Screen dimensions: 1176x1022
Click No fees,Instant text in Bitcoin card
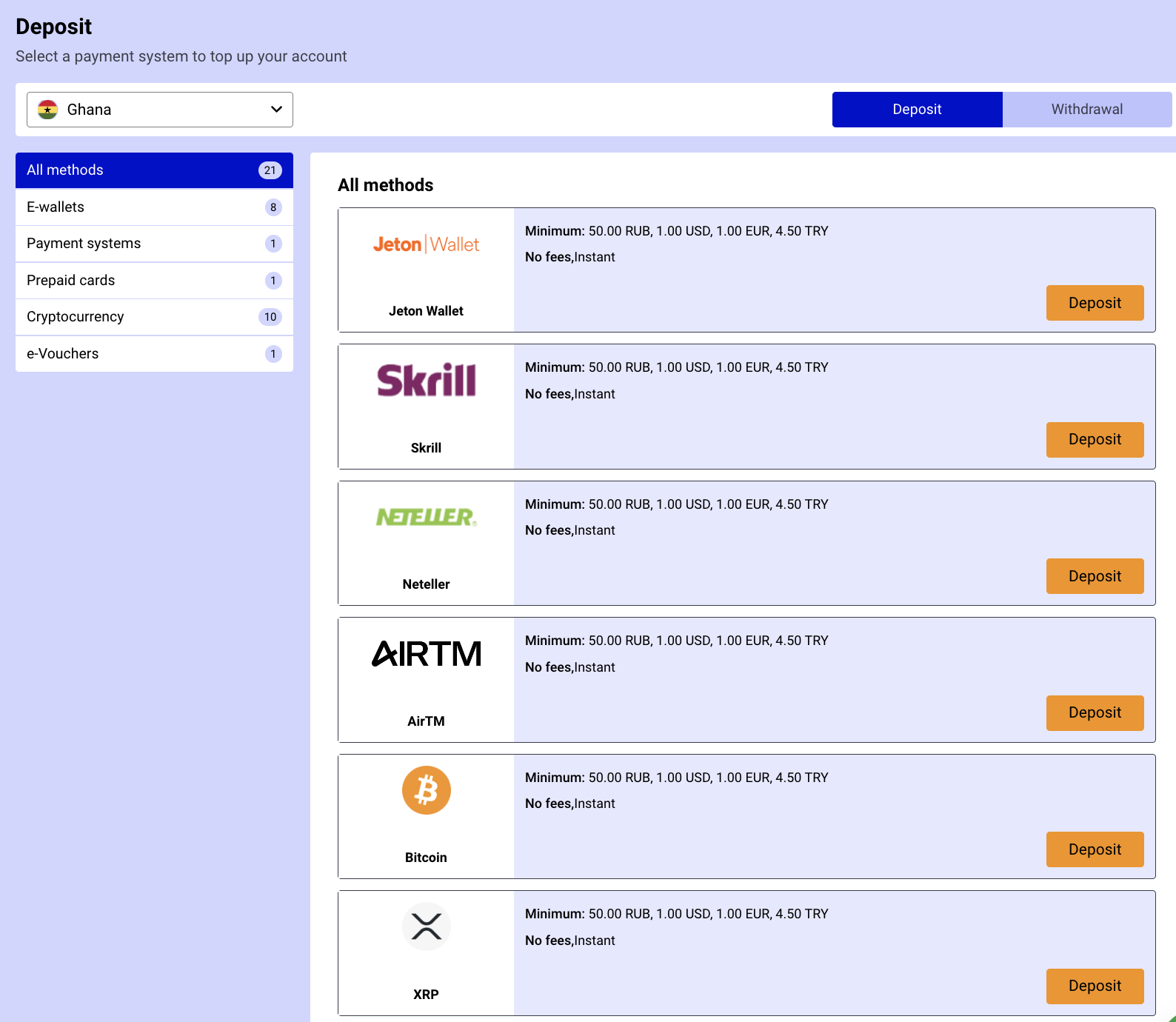(570, 804)
